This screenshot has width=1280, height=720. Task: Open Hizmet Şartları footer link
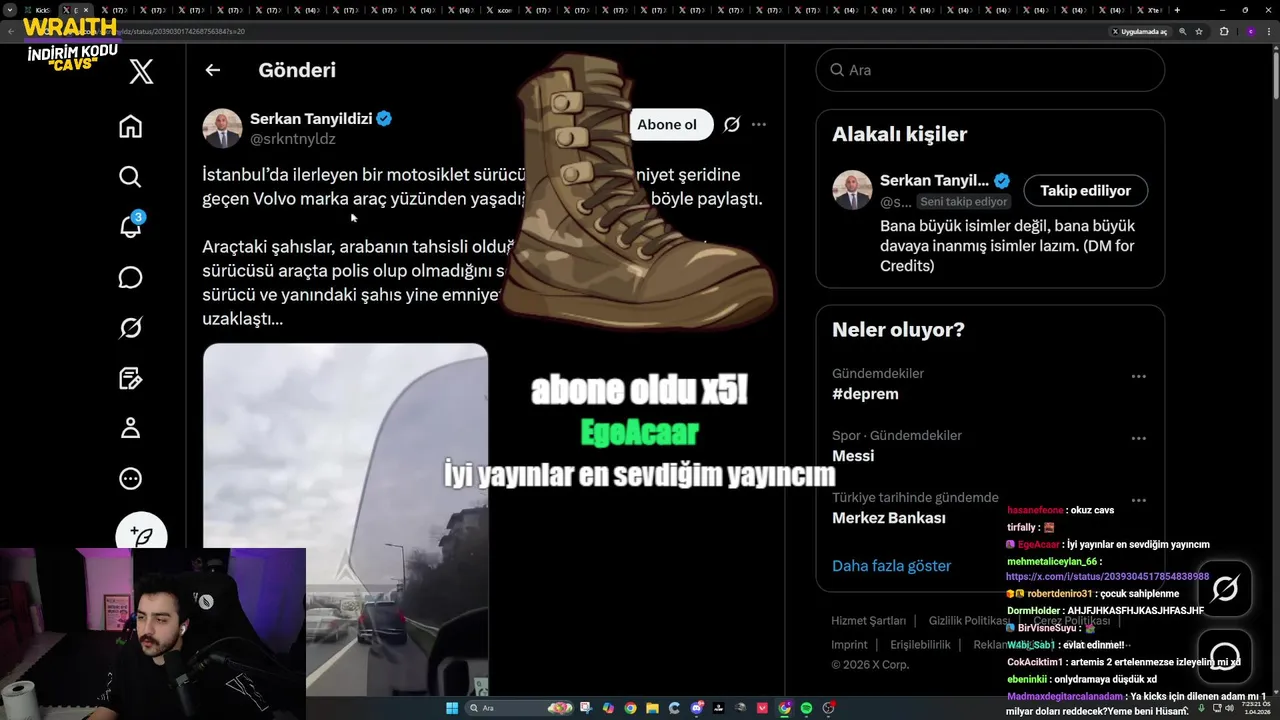pos(868,621)
